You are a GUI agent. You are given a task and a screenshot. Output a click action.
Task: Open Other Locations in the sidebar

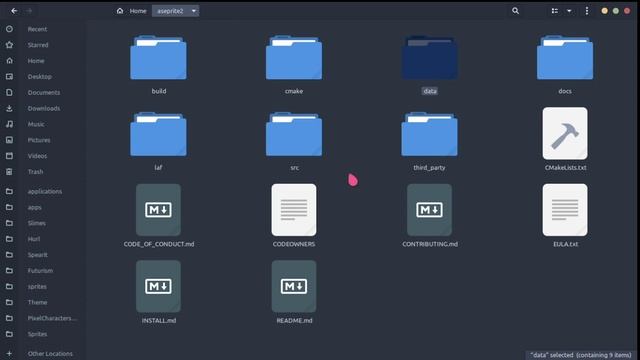click(50, 353)
